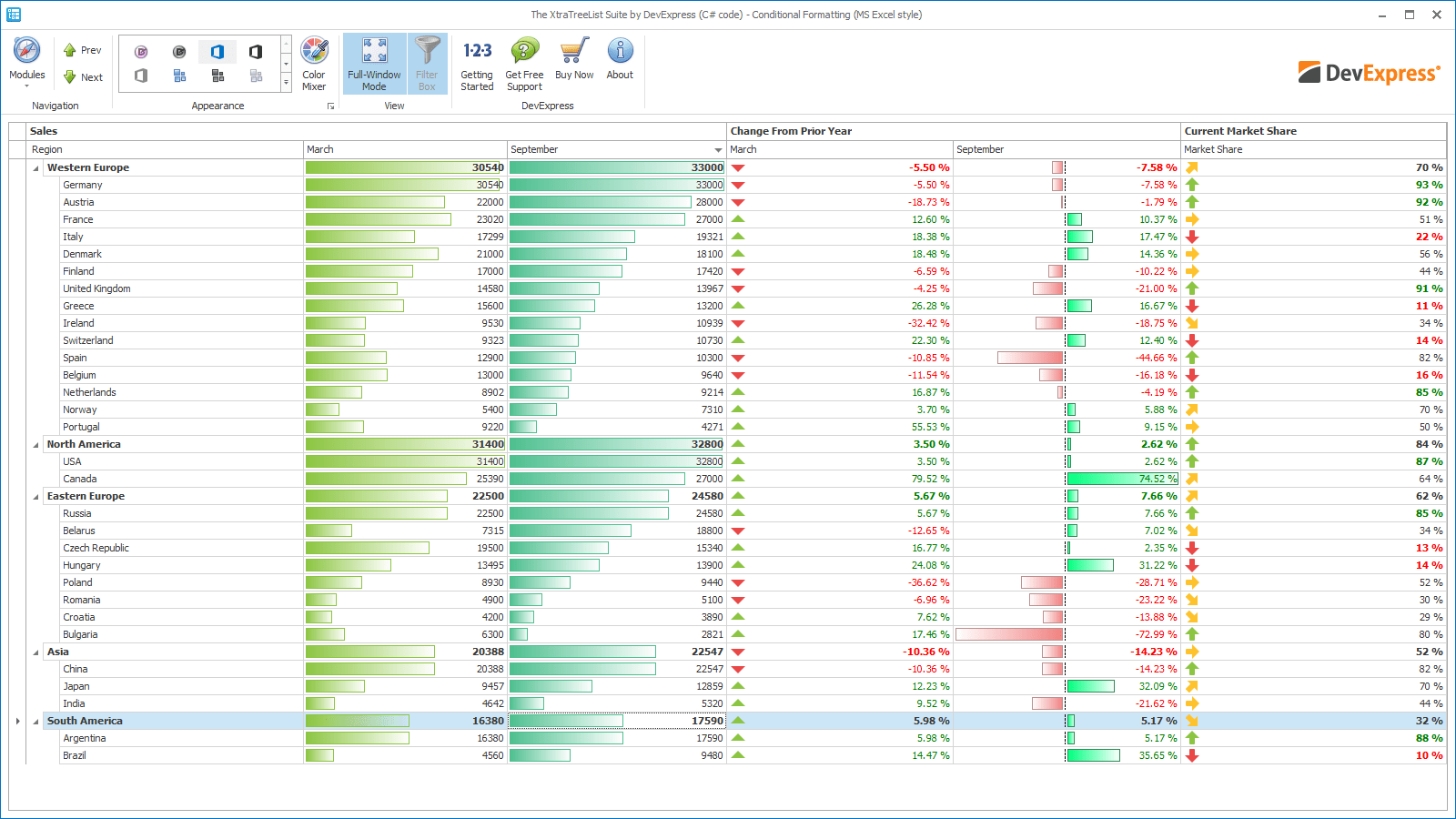This screenshot has height=819, width=1456.
Task: Open the Getting Started guide
Action: (477, 64)
